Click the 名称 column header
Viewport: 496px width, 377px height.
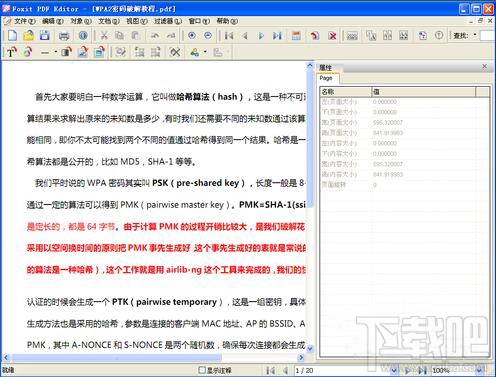(x=346, y=92)
